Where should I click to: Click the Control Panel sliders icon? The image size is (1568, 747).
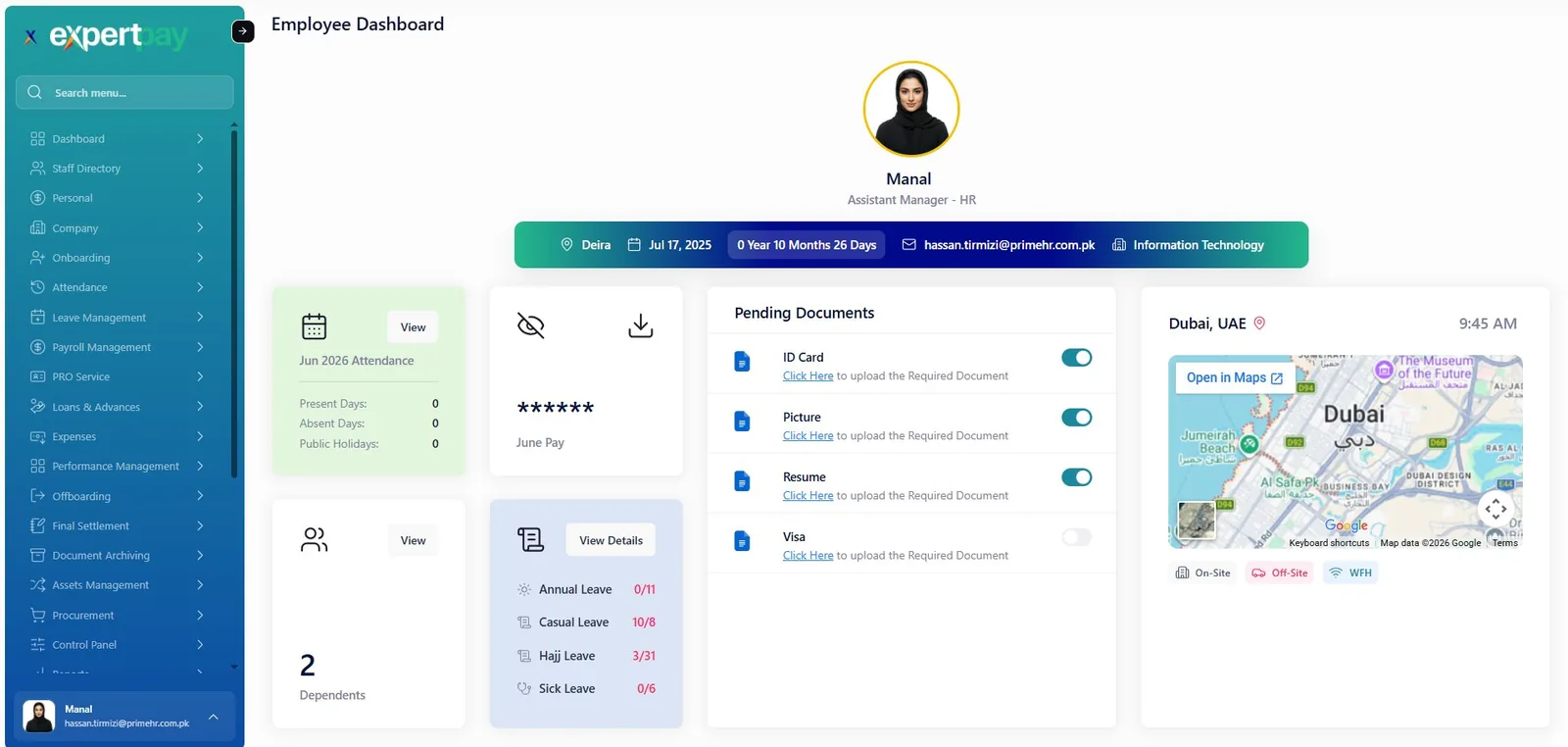pos(37,644)
